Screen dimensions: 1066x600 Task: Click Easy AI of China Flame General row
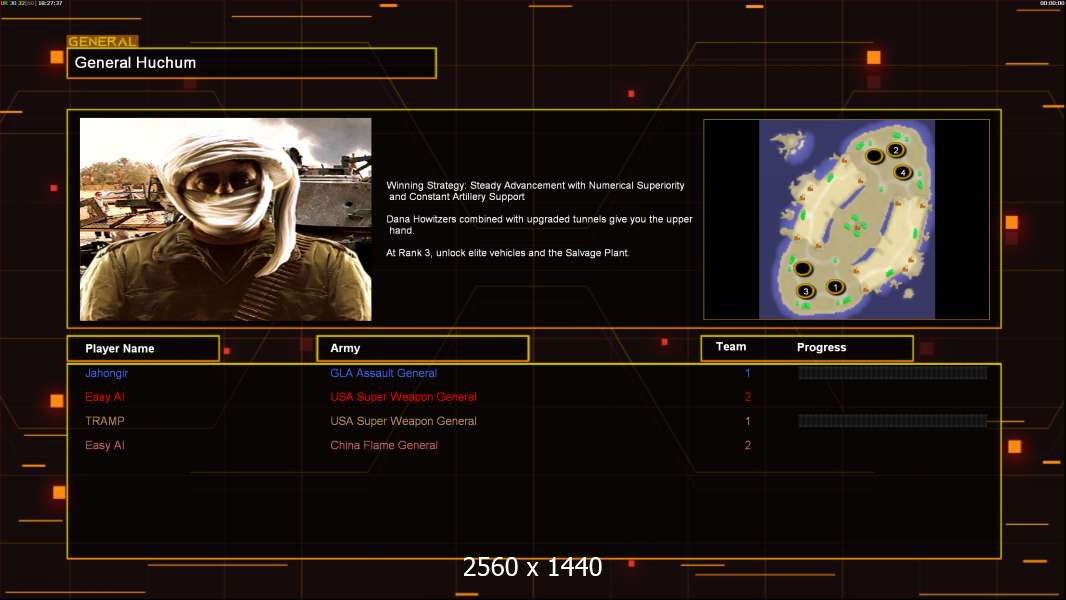pos(105,445)
